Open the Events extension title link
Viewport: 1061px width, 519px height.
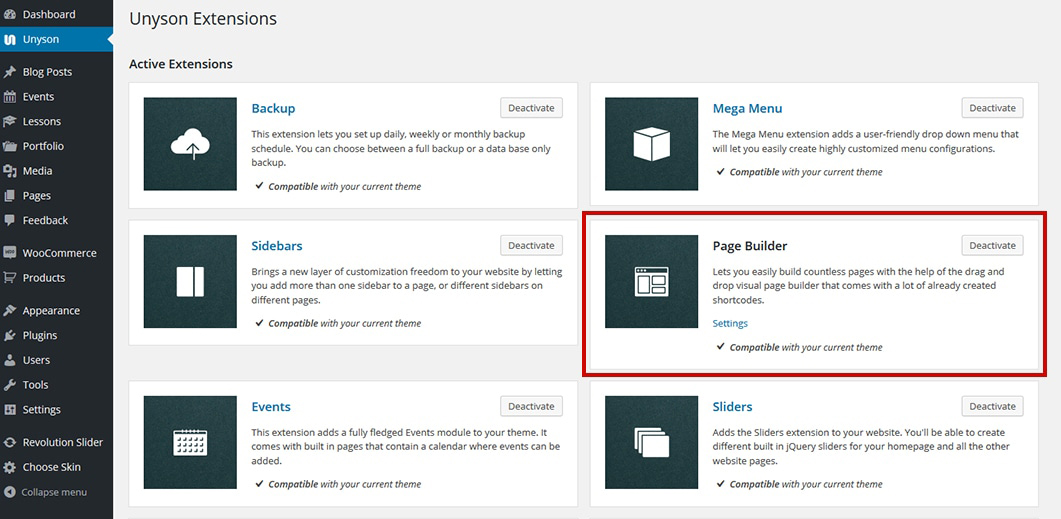click(x=271, y=407)
